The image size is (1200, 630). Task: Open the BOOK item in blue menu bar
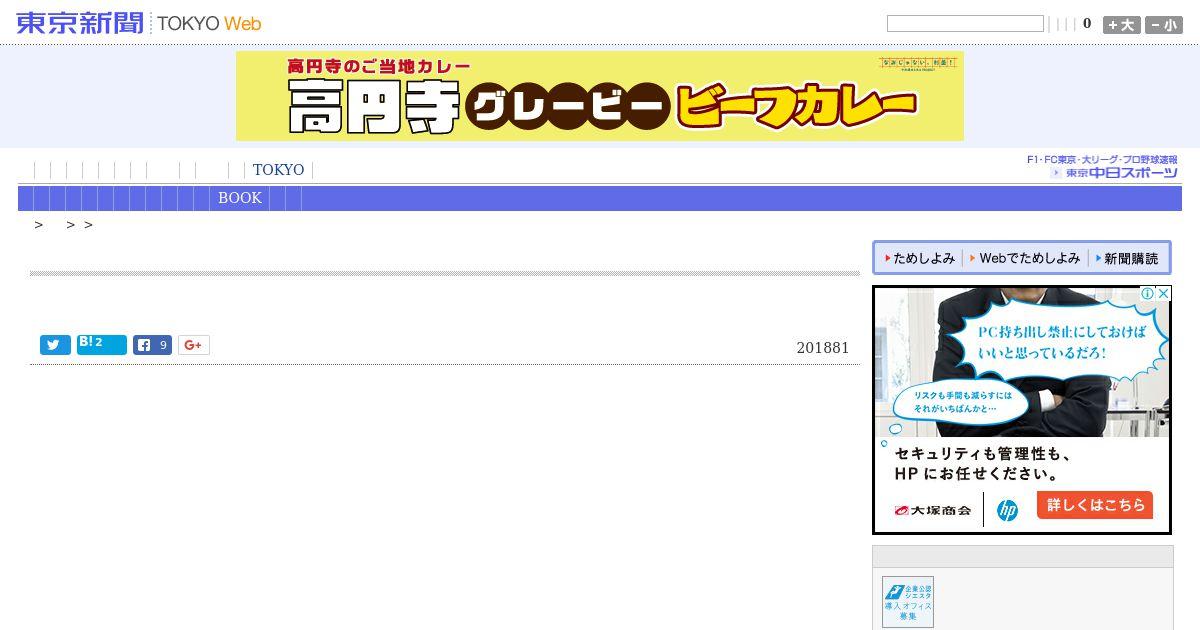point(240,198)
